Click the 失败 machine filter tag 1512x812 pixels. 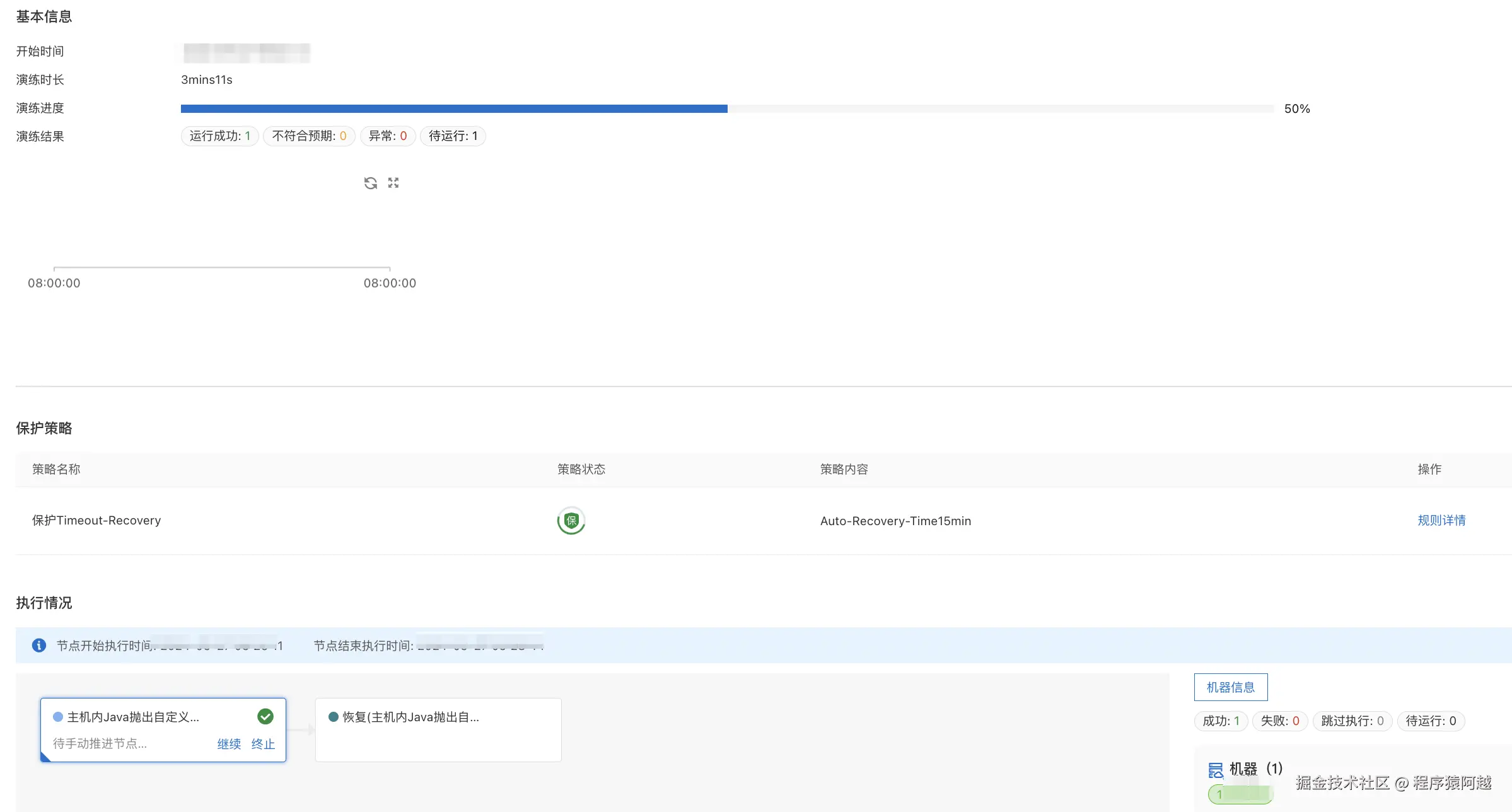1279,721
